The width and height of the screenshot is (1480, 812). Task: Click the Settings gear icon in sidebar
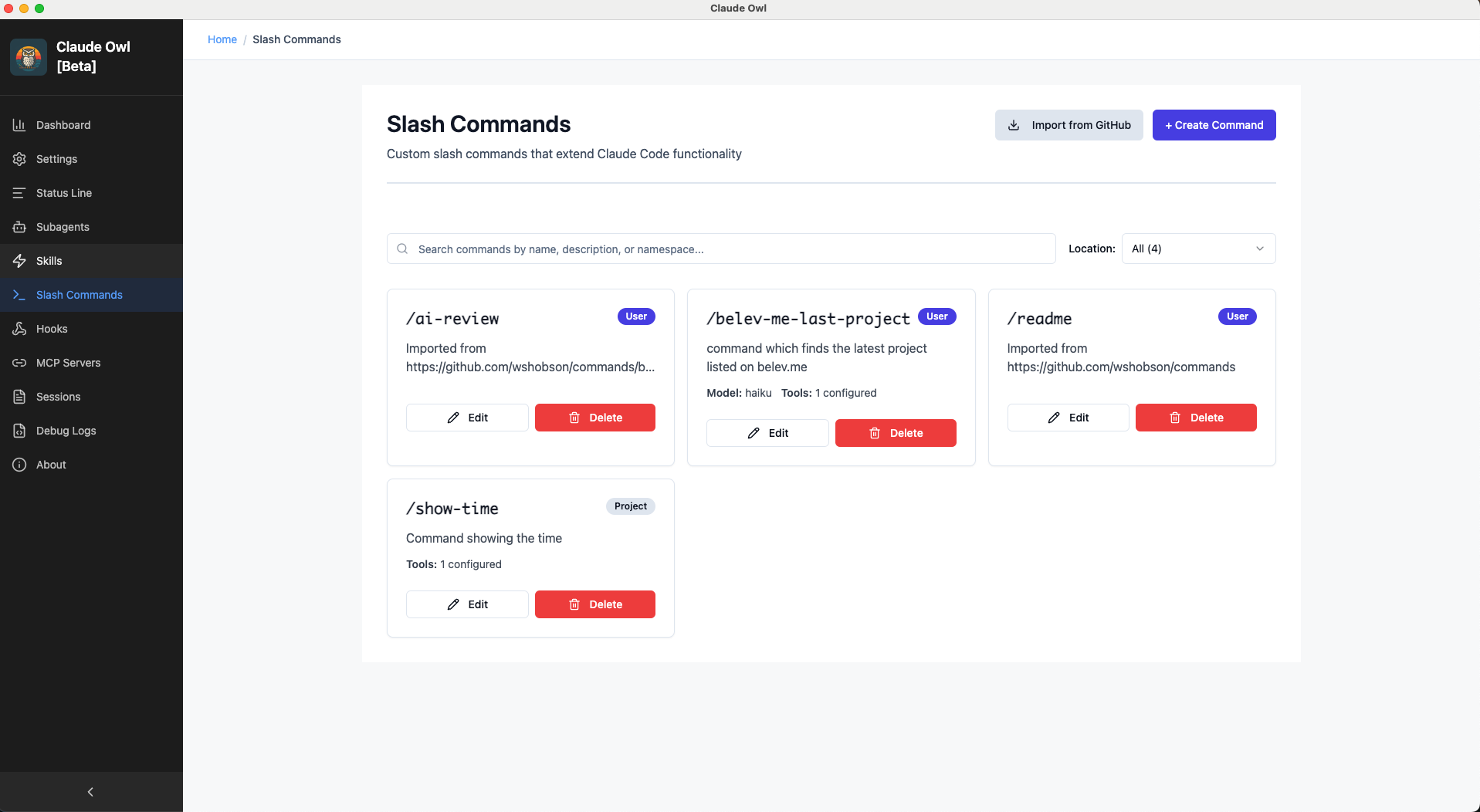pos(19,159)
